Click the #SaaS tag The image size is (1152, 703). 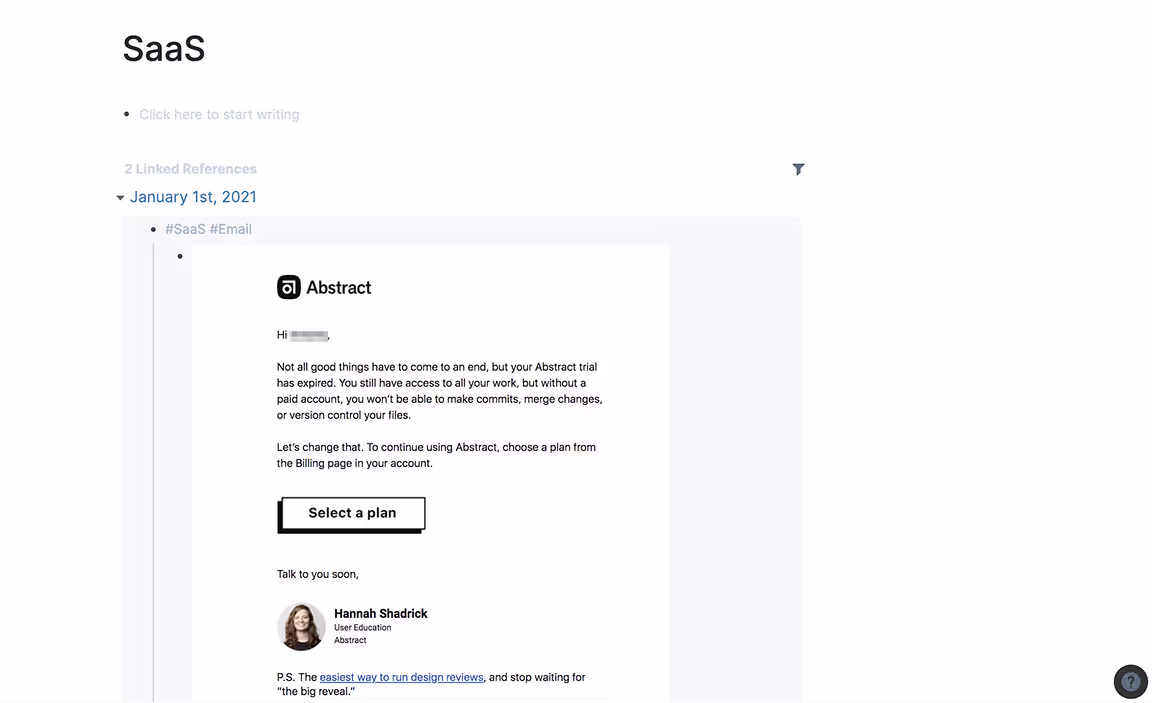185,229
